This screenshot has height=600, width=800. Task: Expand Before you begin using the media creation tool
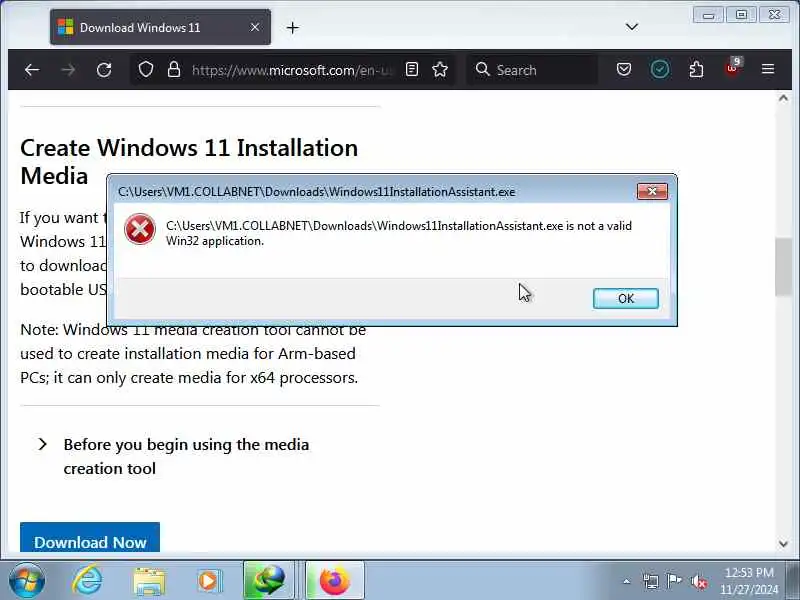pos(173,456)
